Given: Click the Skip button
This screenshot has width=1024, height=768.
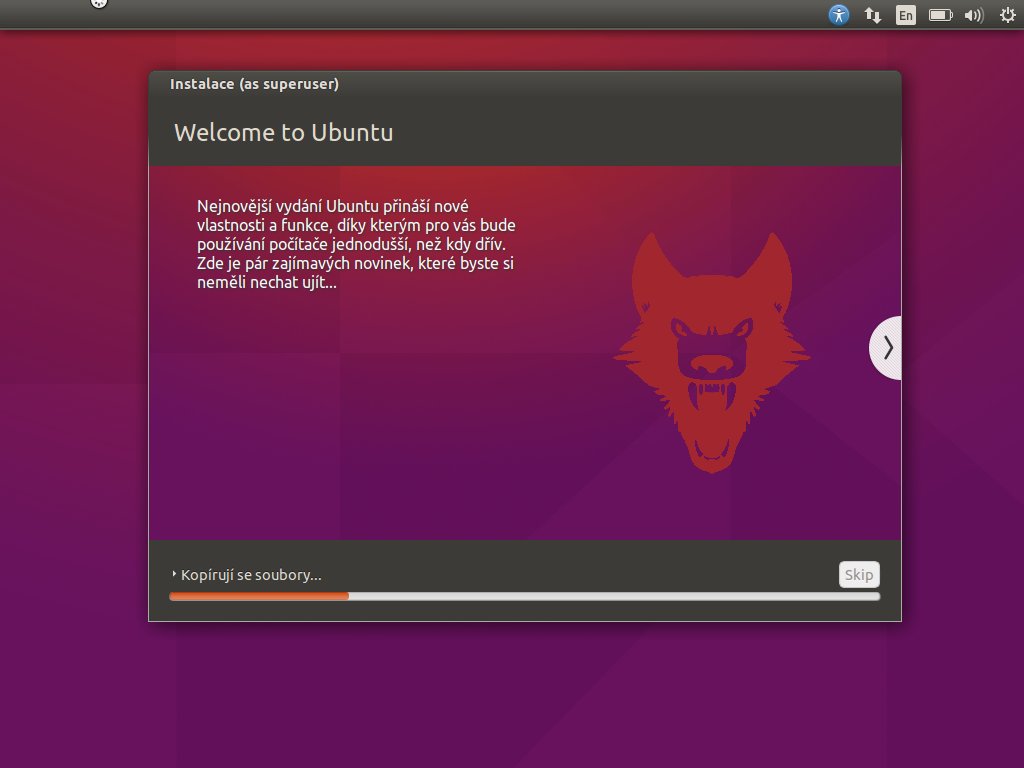Looking at the screenshot, I should coord(859,575).
